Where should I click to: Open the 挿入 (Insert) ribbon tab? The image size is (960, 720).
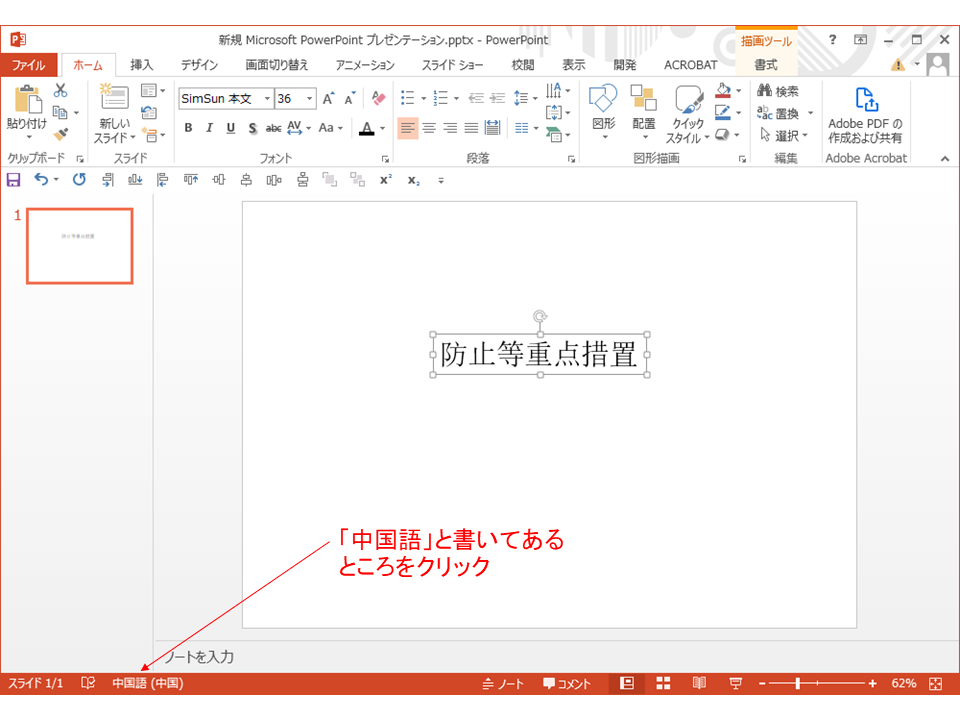click(142, 65)
